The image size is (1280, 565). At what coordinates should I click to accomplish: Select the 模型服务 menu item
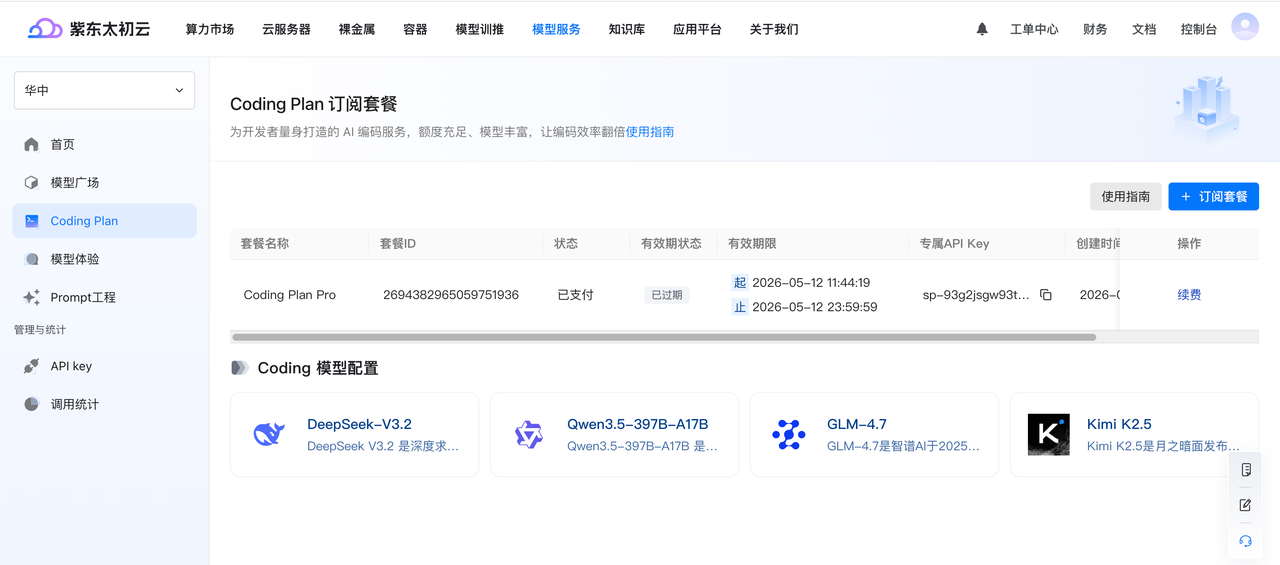click(x=556, y=29)
